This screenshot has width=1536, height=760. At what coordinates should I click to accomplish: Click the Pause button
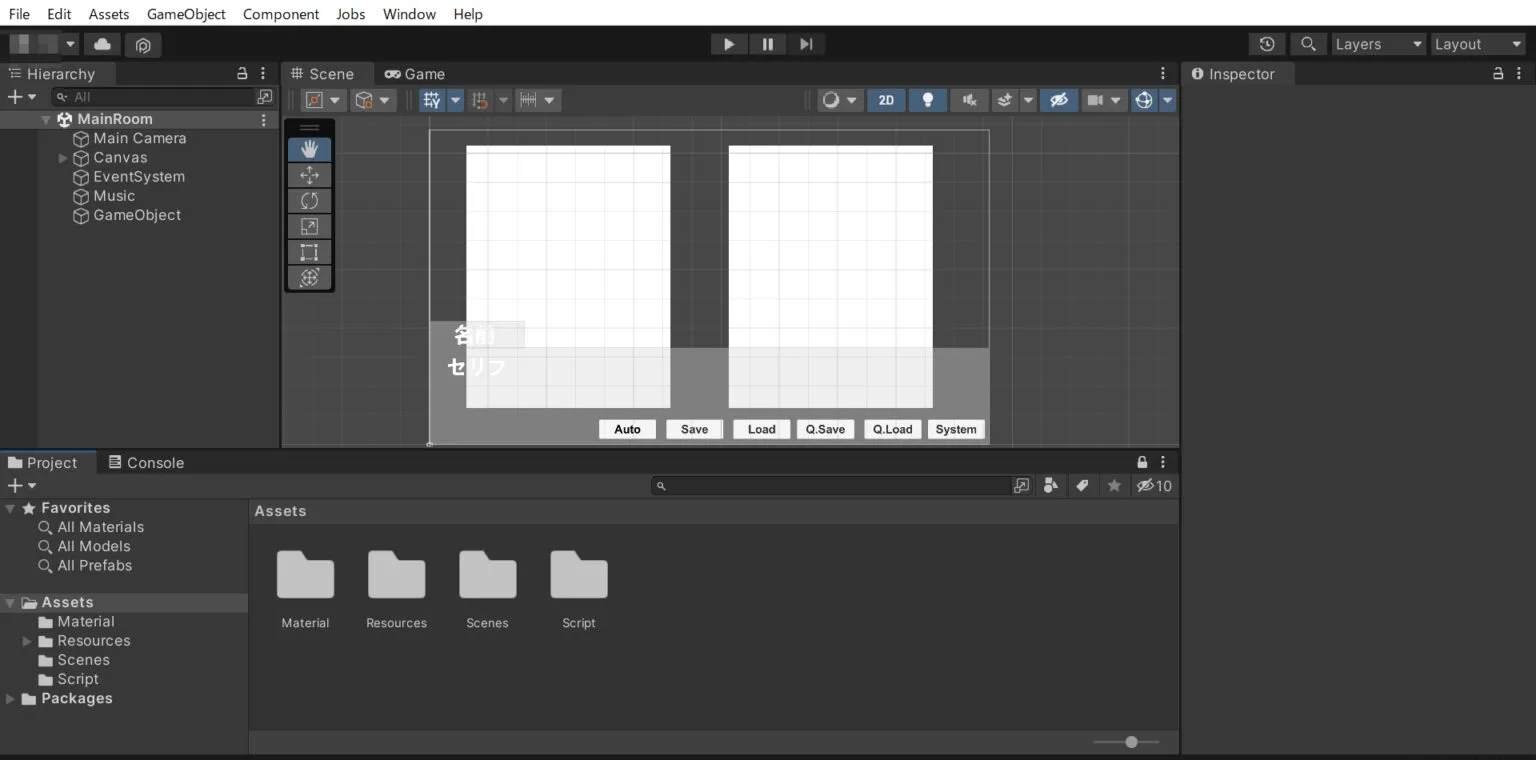point(768,44)
